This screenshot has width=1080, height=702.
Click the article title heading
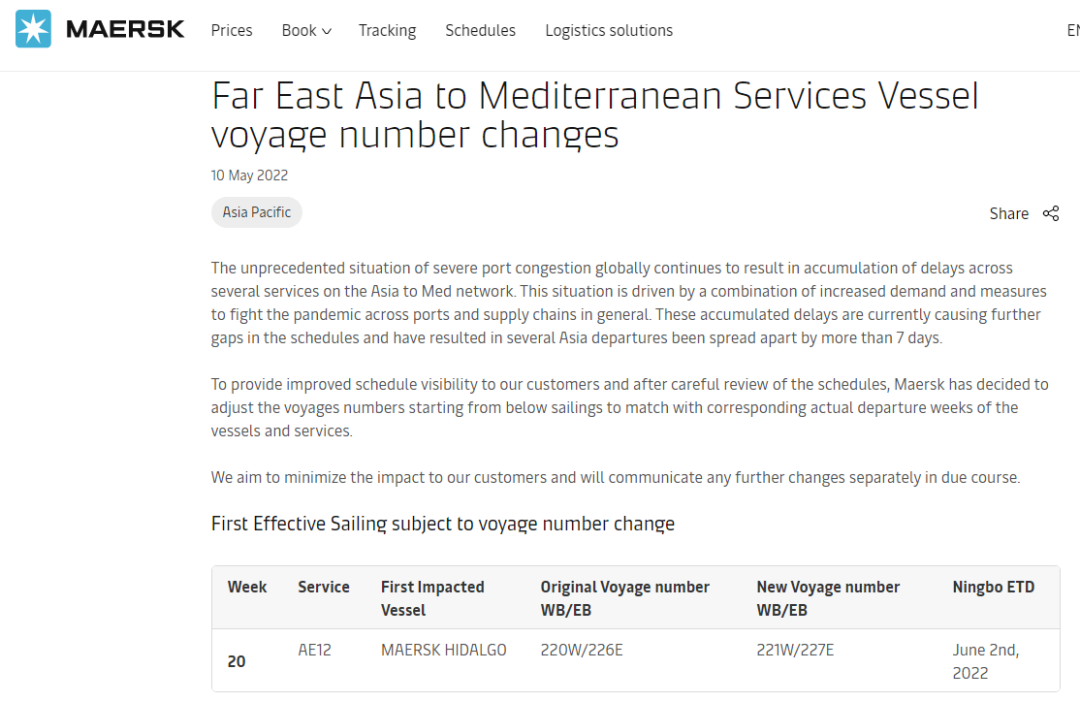click(x=594, y=115)
